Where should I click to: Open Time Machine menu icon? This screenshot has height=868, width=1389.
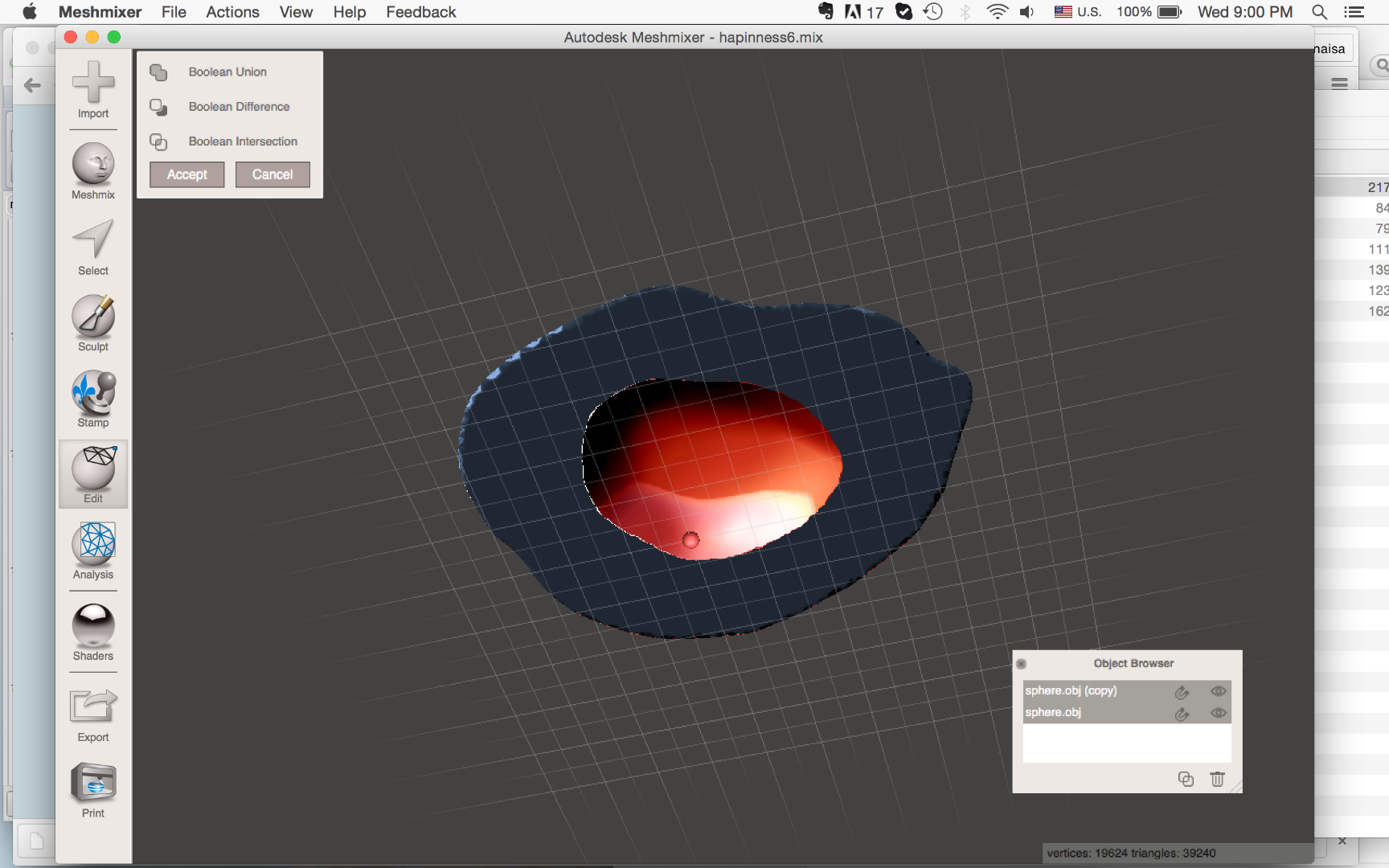(932, 11)
